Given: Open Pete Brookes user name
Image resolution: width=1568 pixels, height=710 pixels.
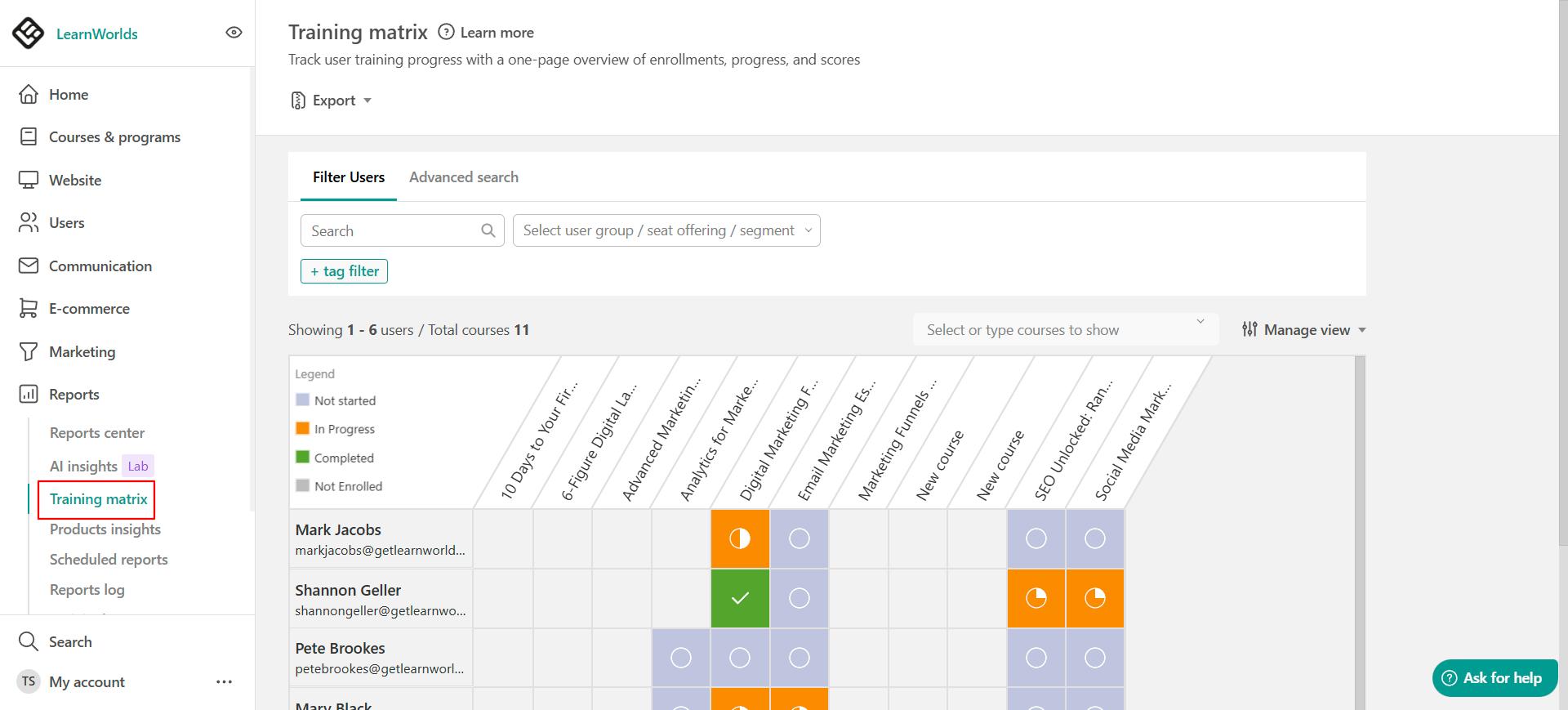Looking at the screenshot, I should tap(340, 648).
